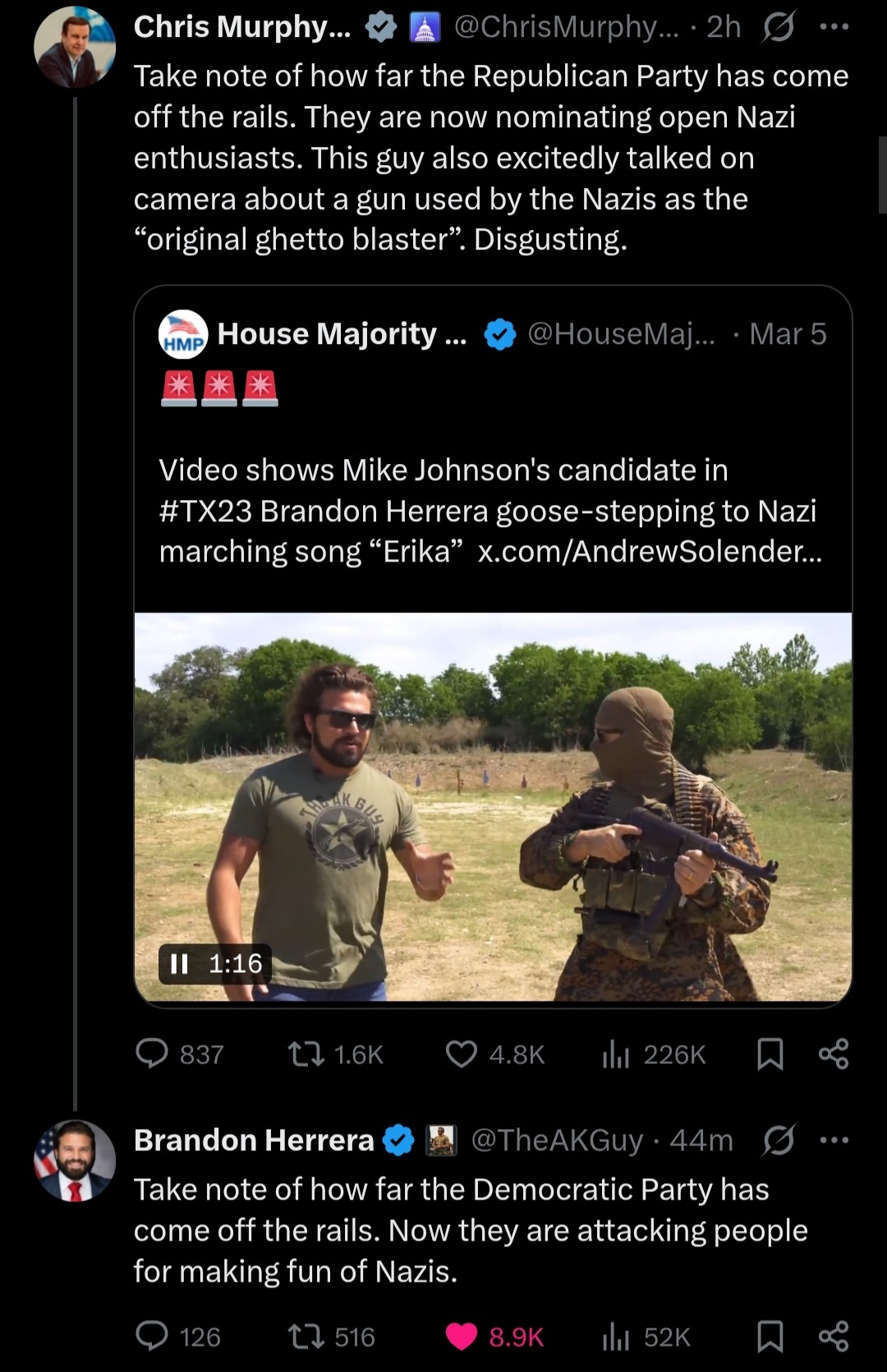Bookmark Brandon Herrera's reply
Viewport: 887px width, 1372px height.
coord(769,1337)
